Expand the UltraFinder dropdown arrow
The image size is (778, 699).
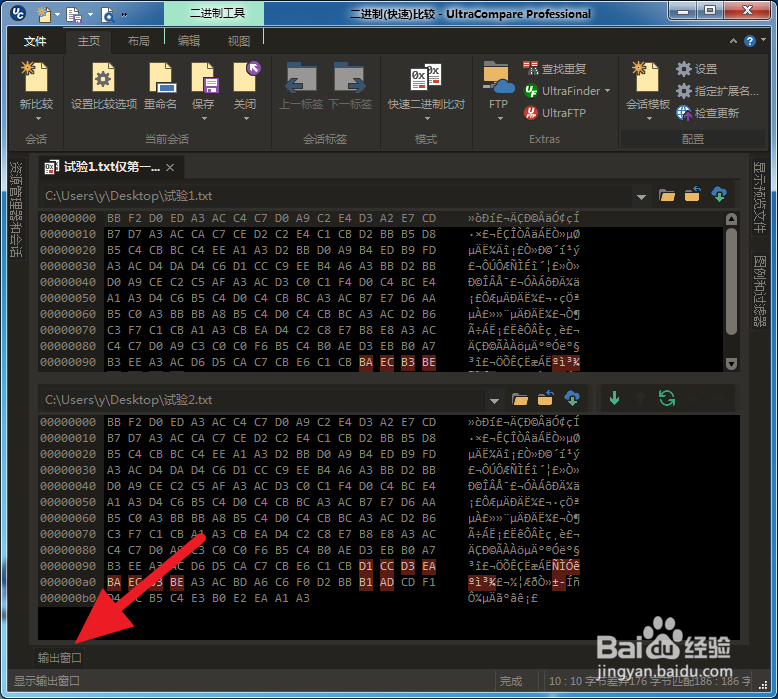[x=607, y=91]
